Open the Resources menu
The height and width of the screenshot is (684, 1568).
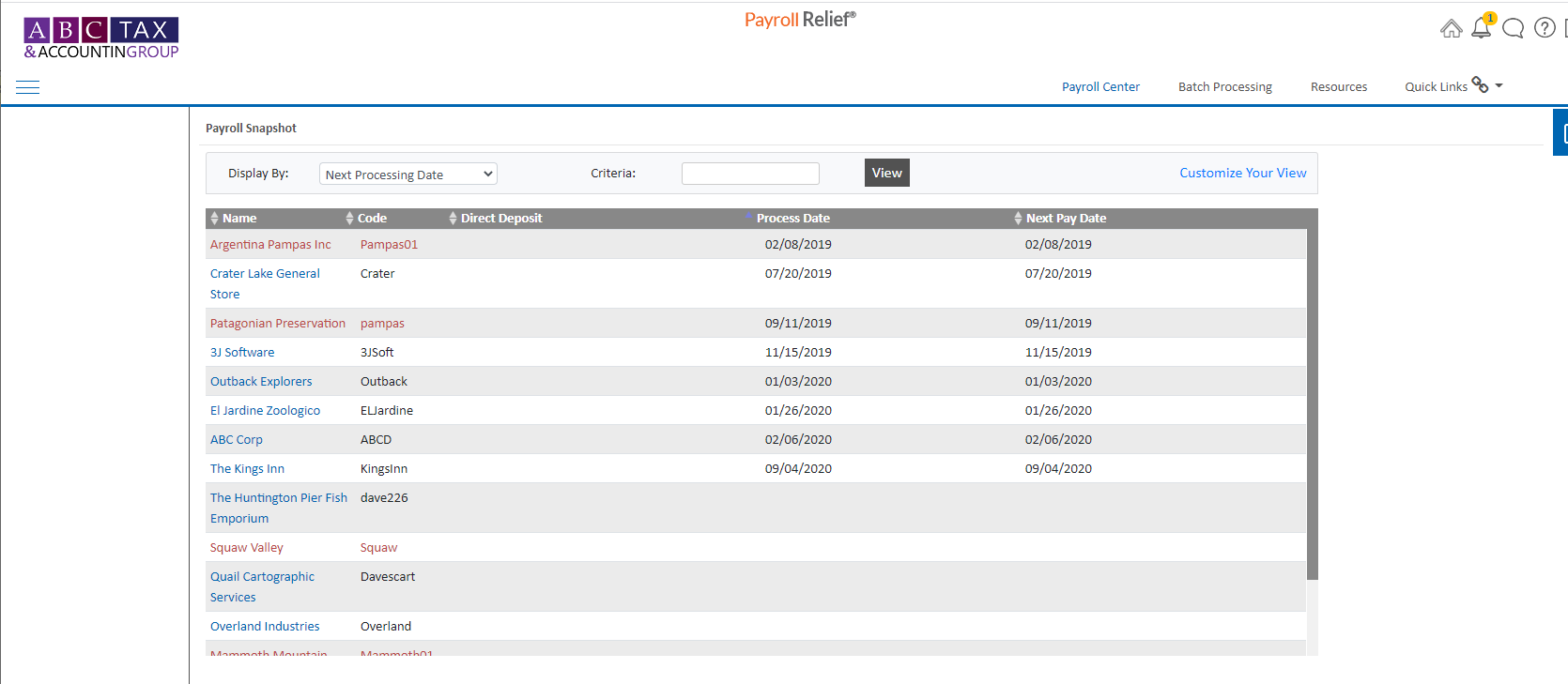1338,87
